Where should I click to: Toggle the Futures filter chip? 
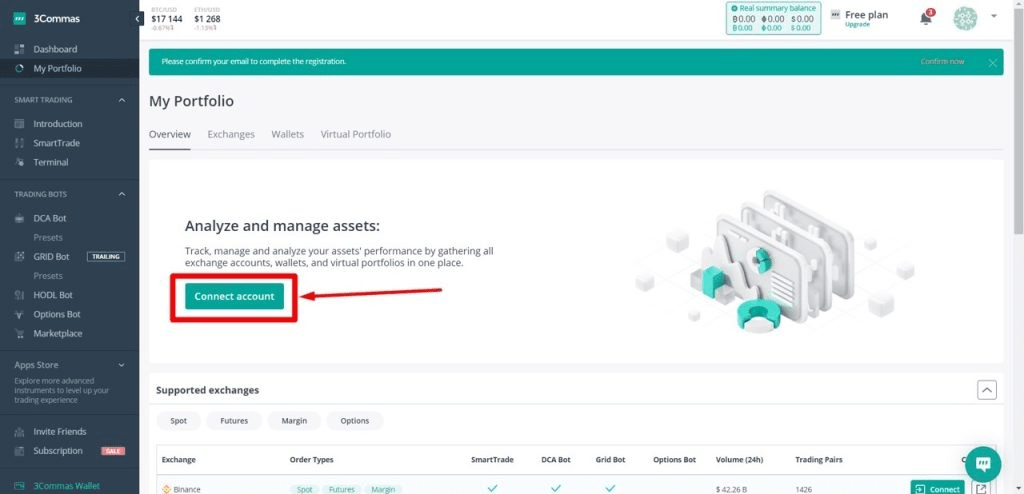pyautogui.click(x=234, y=421)
